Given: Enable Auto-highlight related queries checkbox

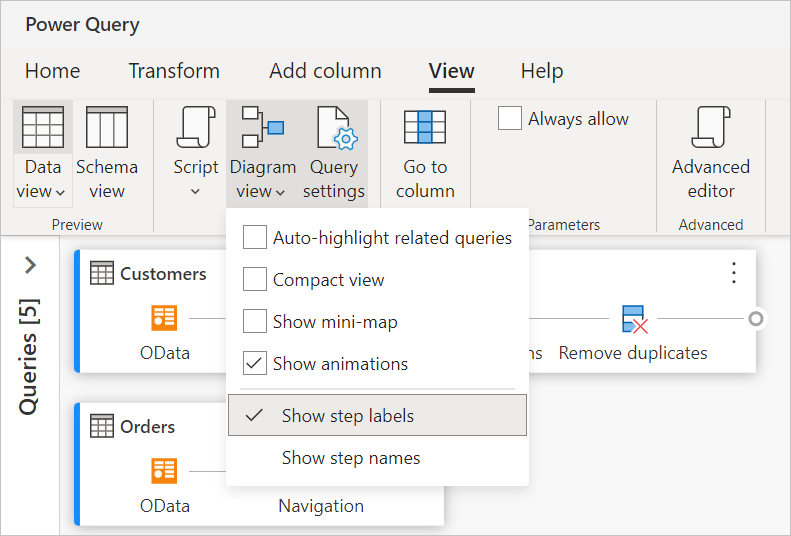Looking at the screenshot, I should click(x=256, y=238).
